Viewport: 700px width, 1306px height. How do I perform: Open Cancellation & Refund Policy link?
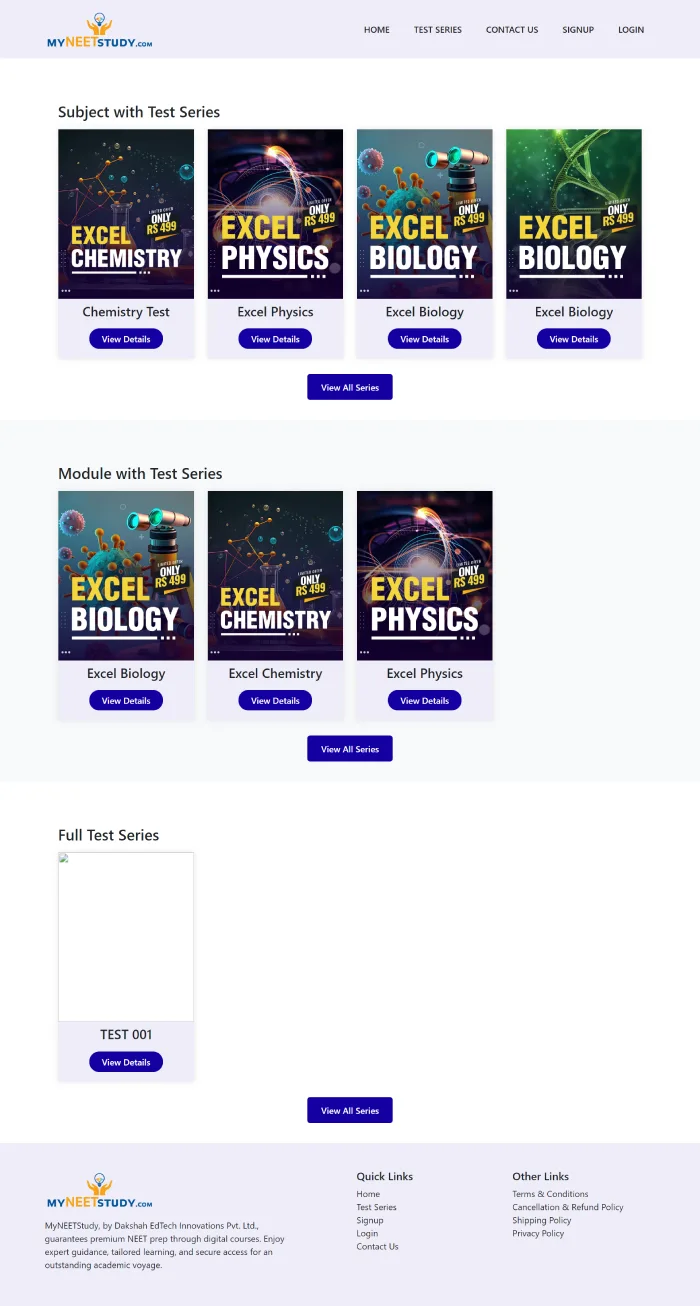pyautogui.click(x=568, y=1207)
